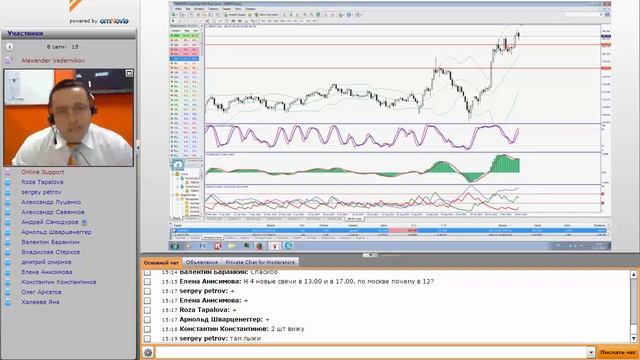The height and width of the screenshot is (360, 640).
Task: Select participant name Халеева Яна
Action: point(40,302)
